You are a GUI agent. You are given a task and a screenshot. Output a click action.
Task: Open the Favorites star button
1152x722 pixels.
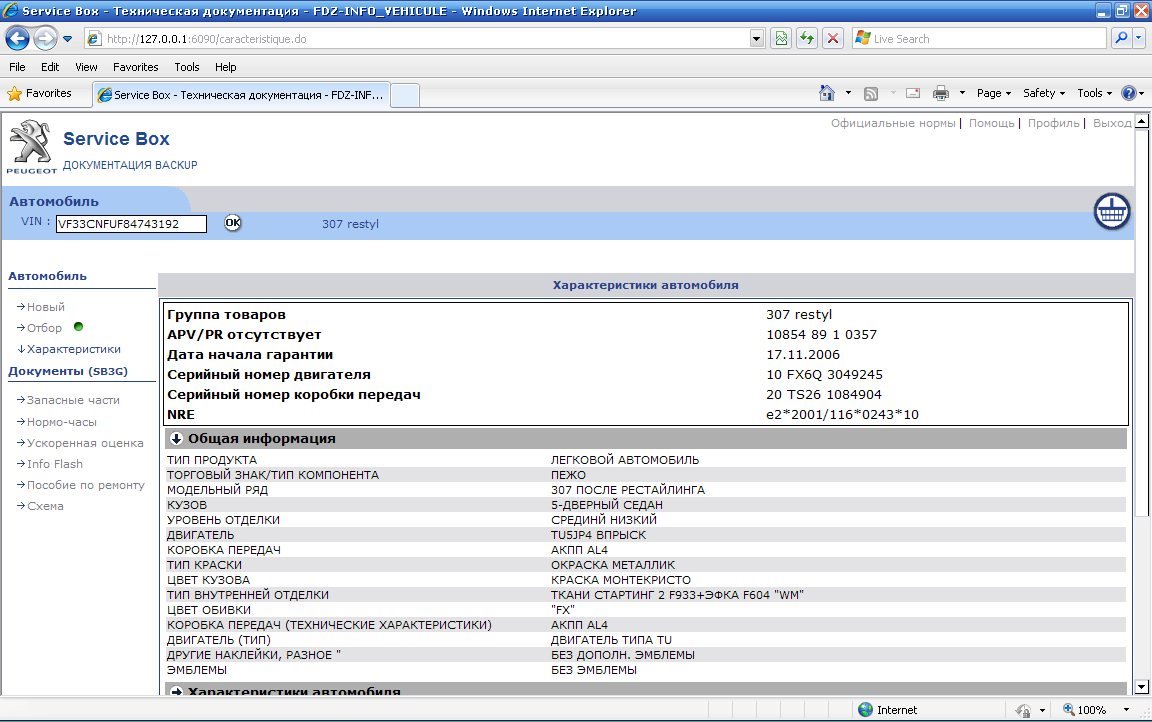[40, 93]
